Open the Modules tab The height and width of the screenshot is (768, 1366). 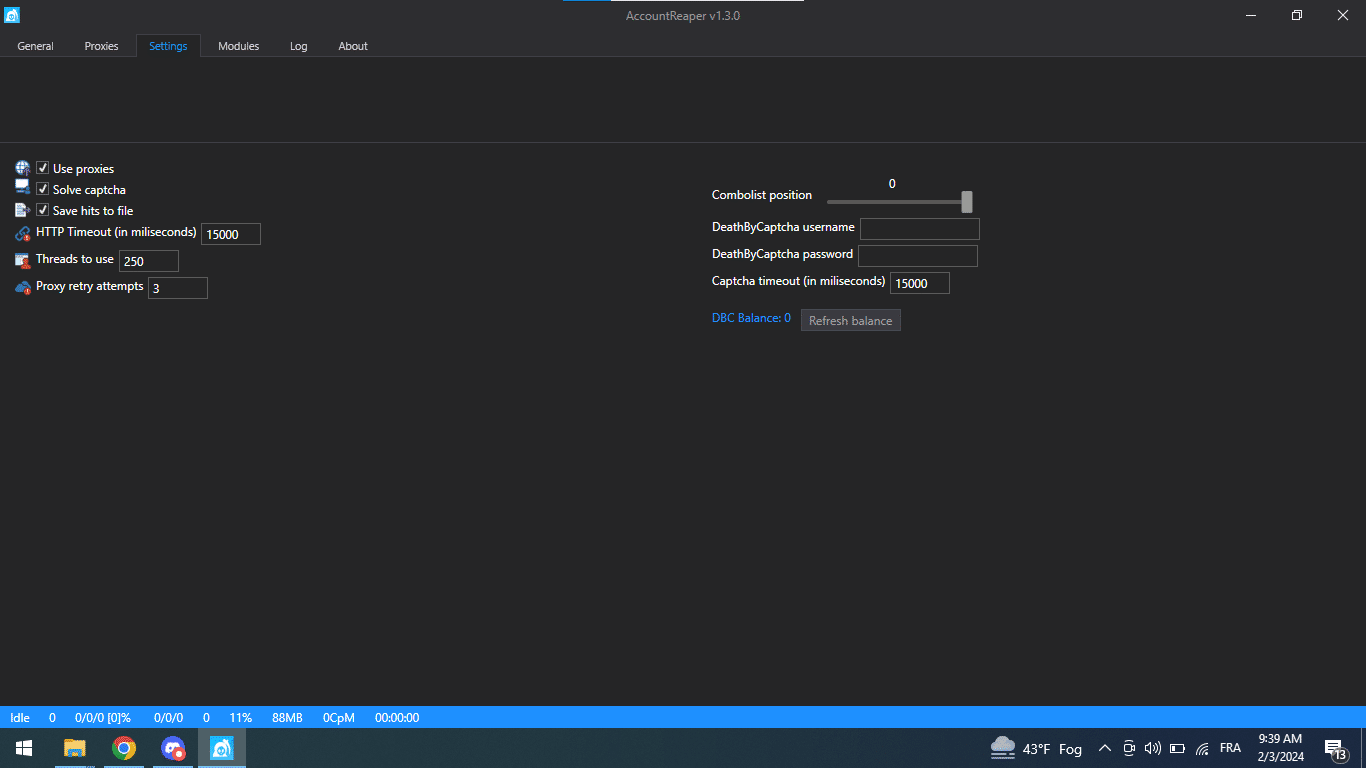pos(238,46)
